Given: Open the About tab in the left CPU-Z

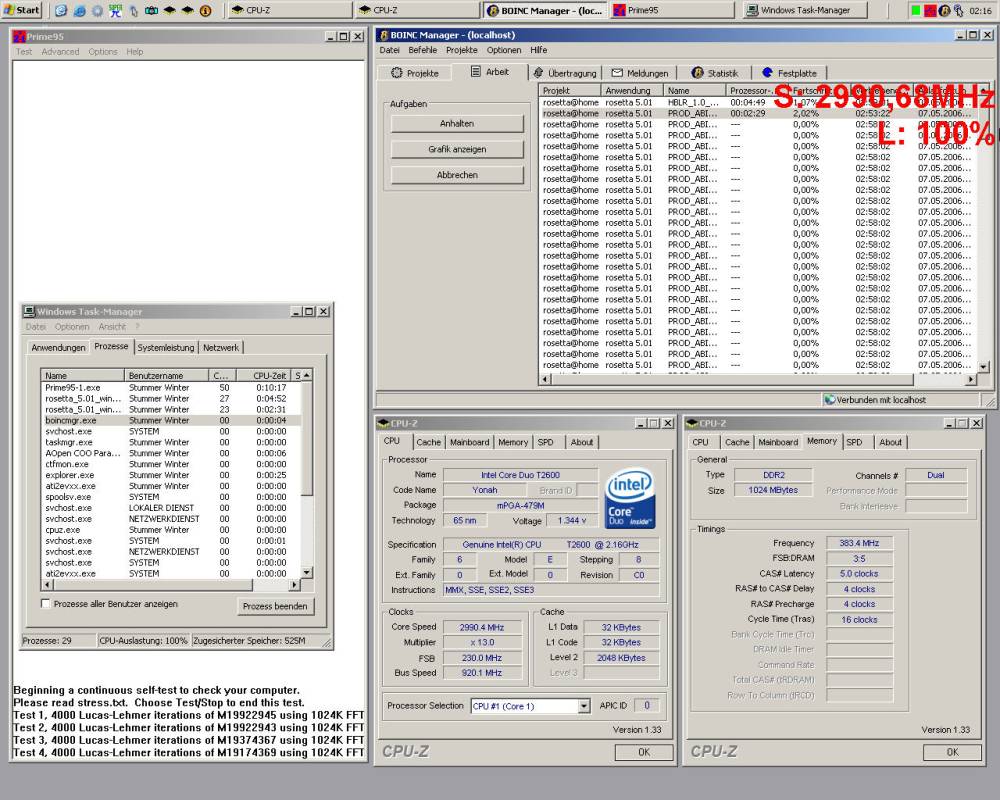Looking at the screenshot, I should [582, 441].
